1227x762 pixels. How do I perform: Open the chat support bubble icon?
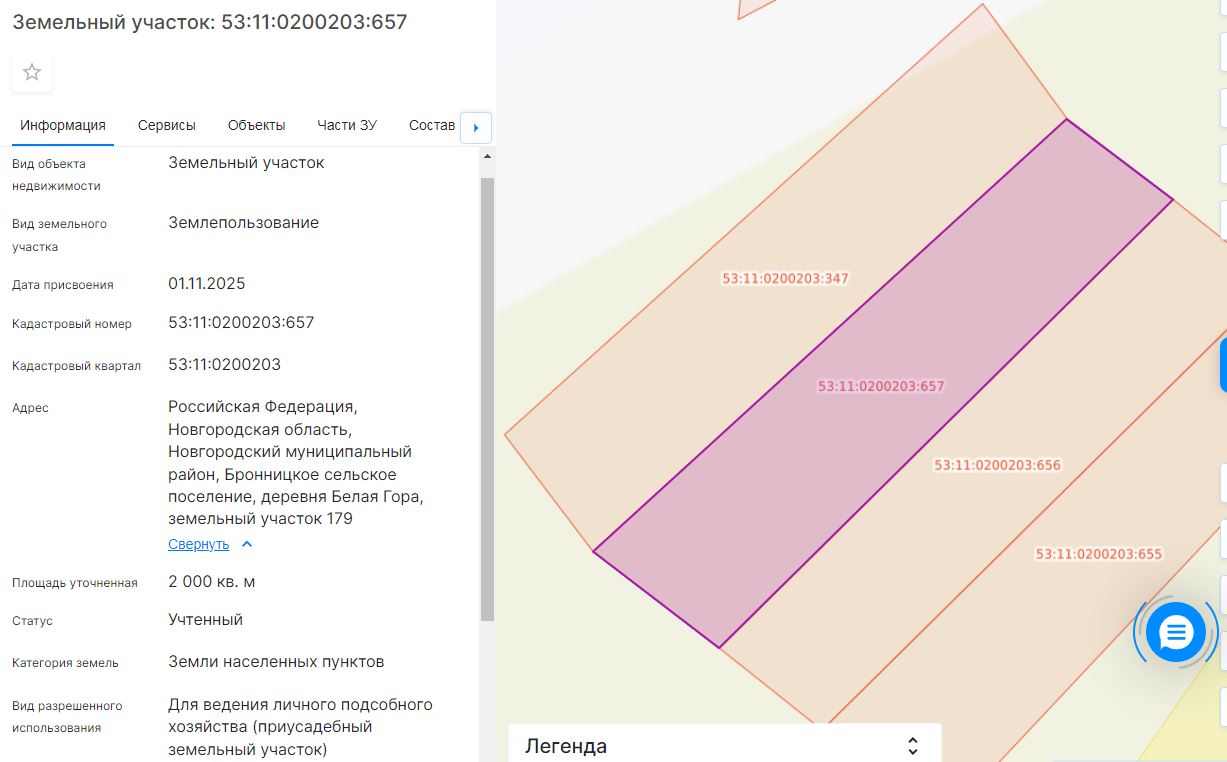[x=1175, y=632]
